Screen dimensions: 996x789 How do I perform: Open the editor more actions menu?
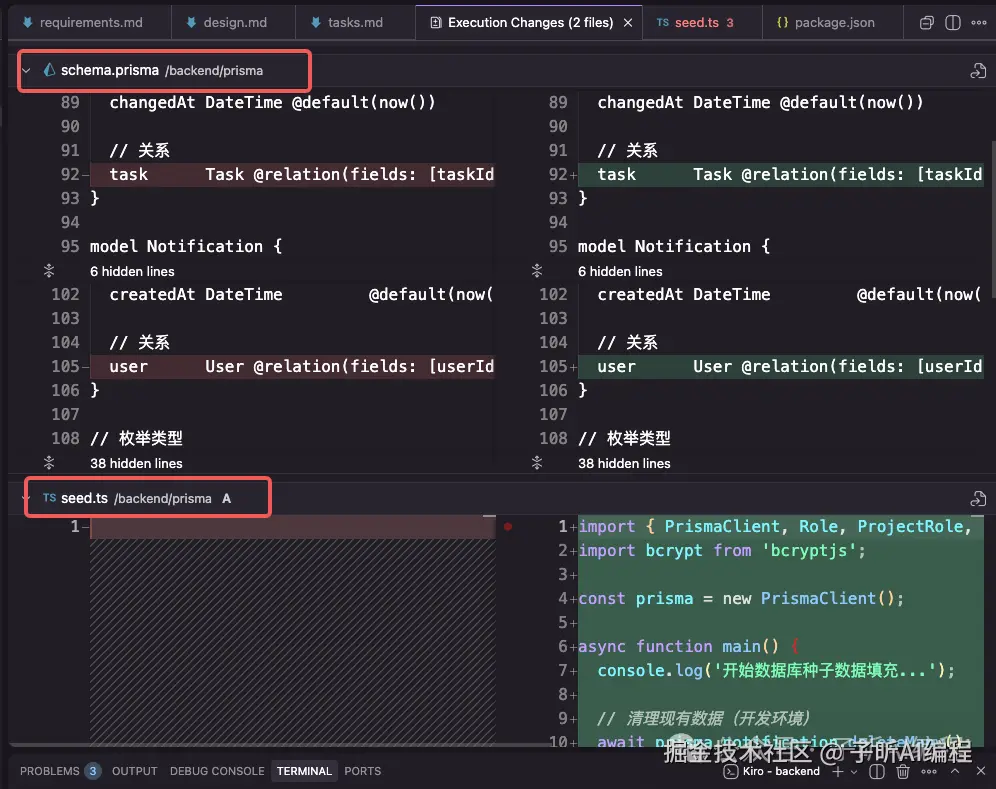coord(979,23)
